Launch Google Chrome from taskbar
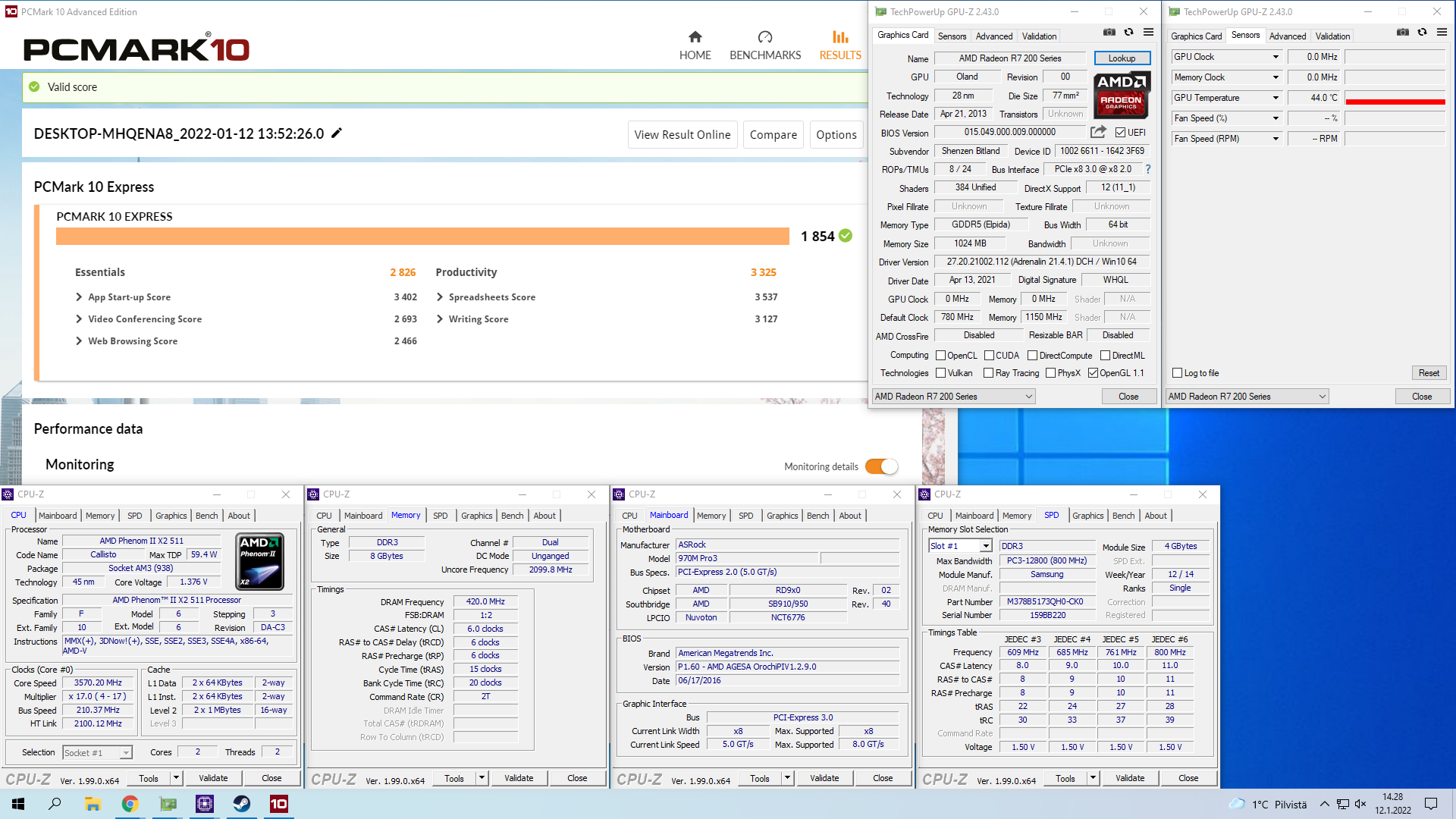This screenshot has height=819, width=1456. 130,804
